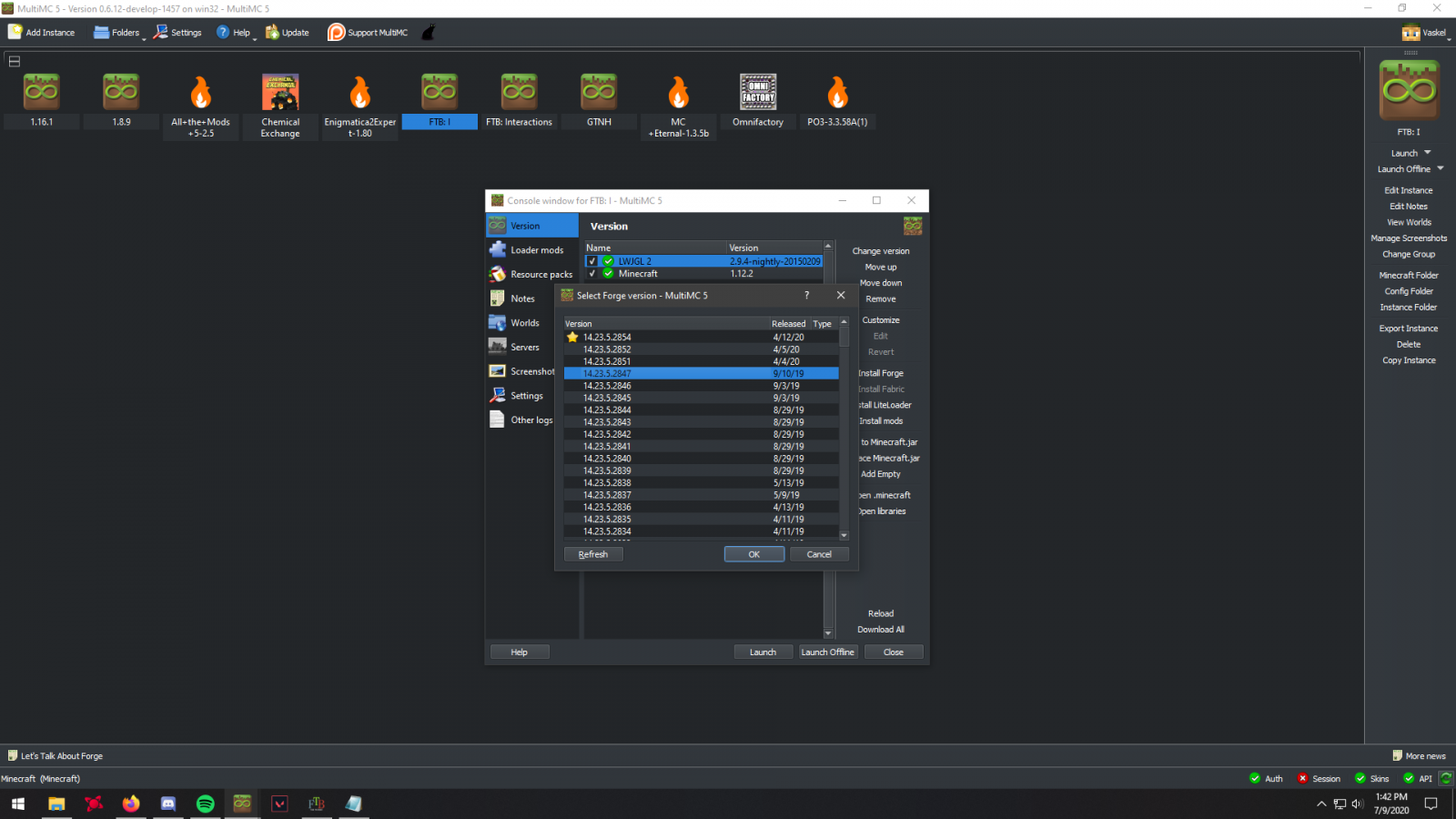
Task: Click the Update toolbar button
Action: pos(288,33)
